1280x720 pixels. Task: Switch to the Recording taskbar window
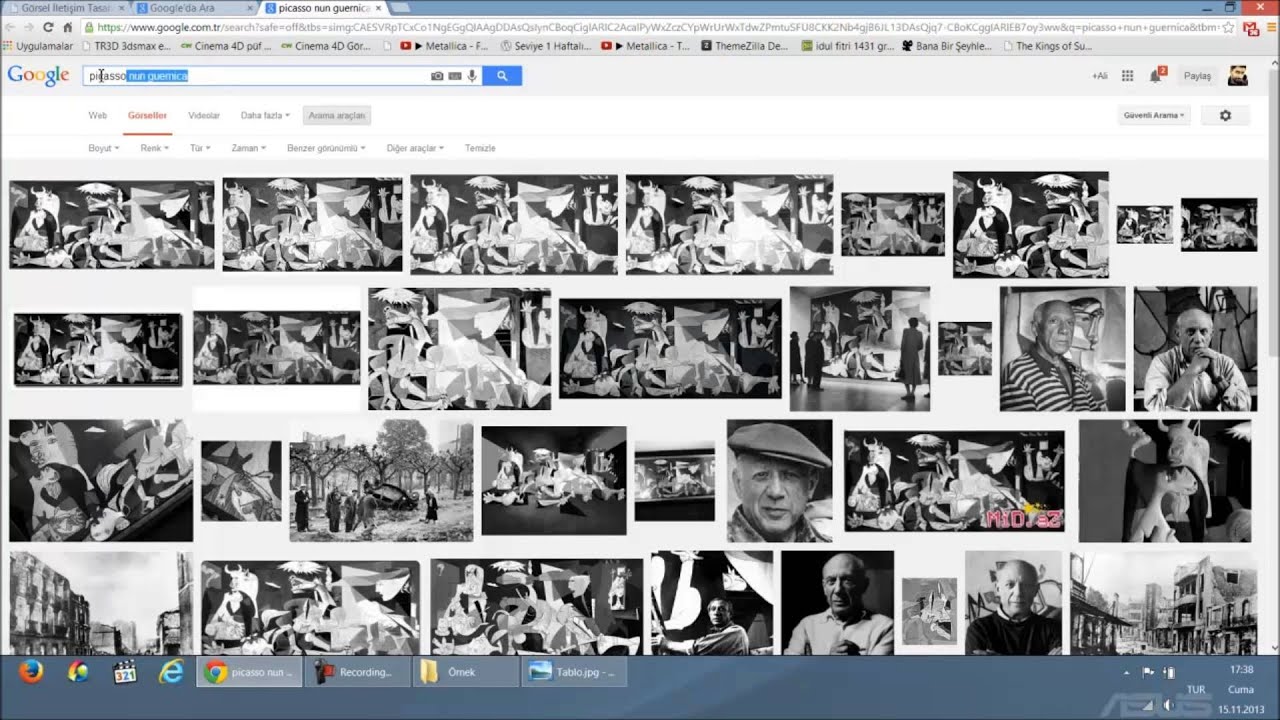tap(359, 672)
